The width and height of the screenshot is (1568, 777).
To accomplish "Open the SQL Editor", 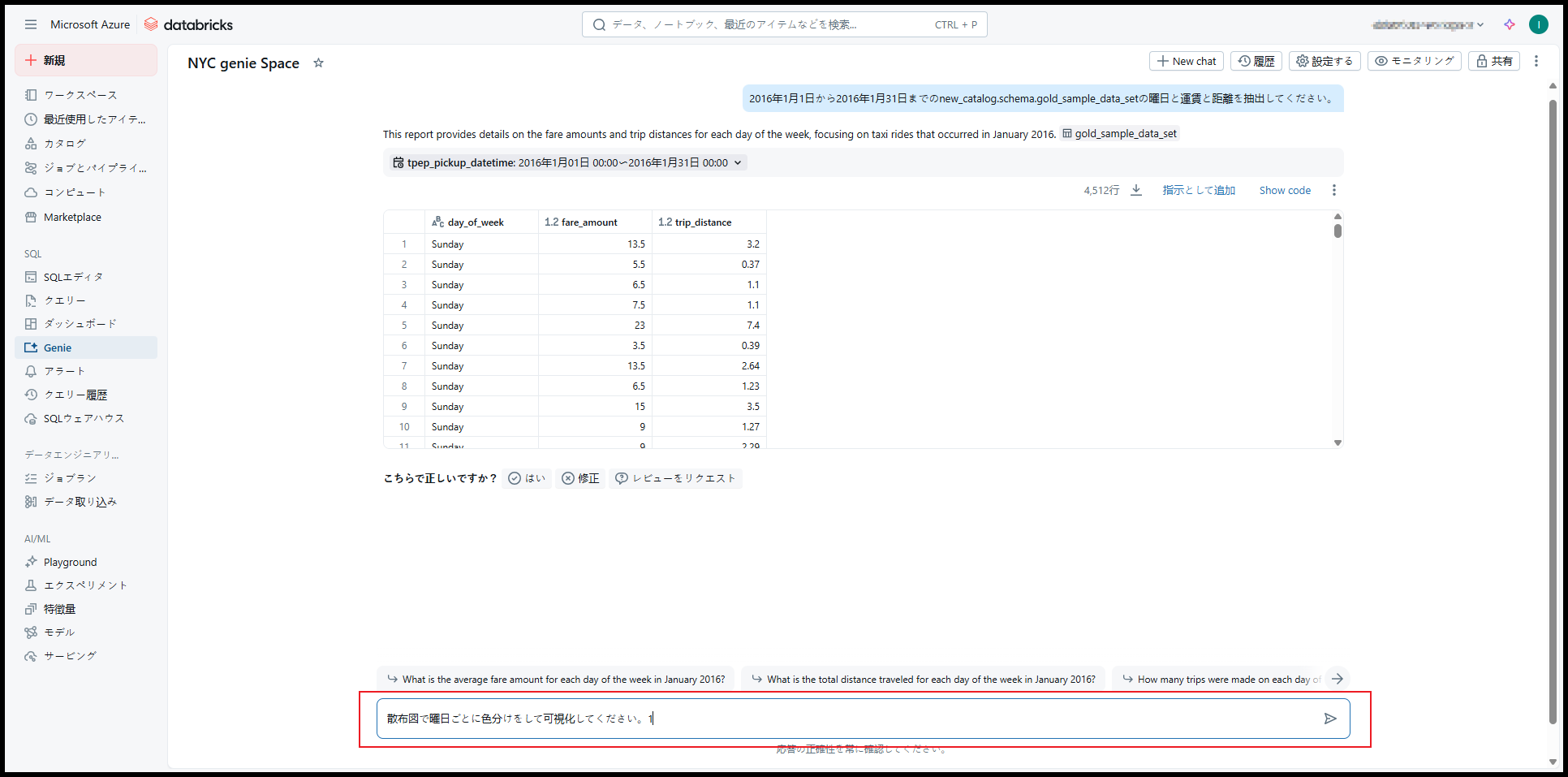I will 86,277.
